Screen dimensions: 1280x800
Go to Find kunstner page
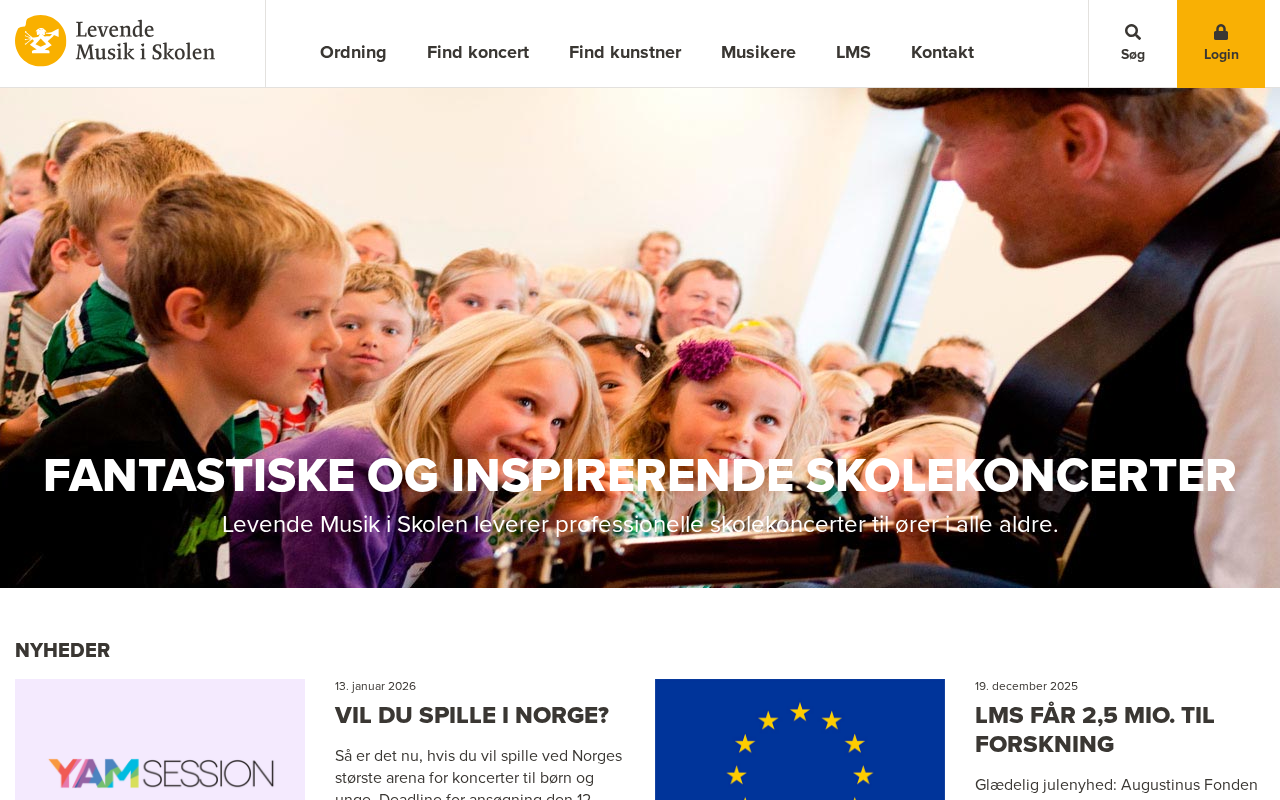[x=625, y=52]
